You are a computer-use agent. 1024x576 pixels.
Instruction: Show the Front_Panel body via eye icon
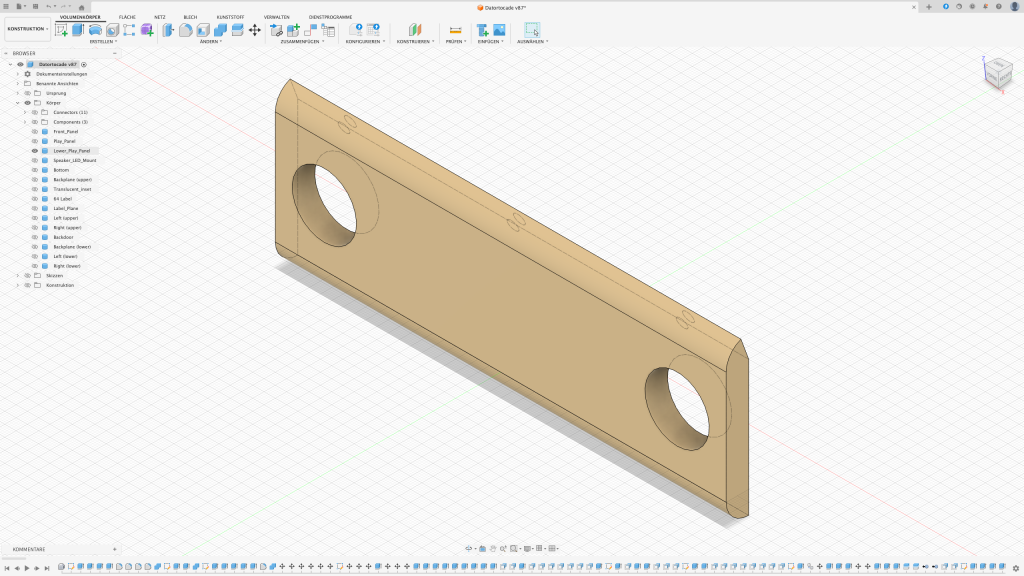coord(34,132)
